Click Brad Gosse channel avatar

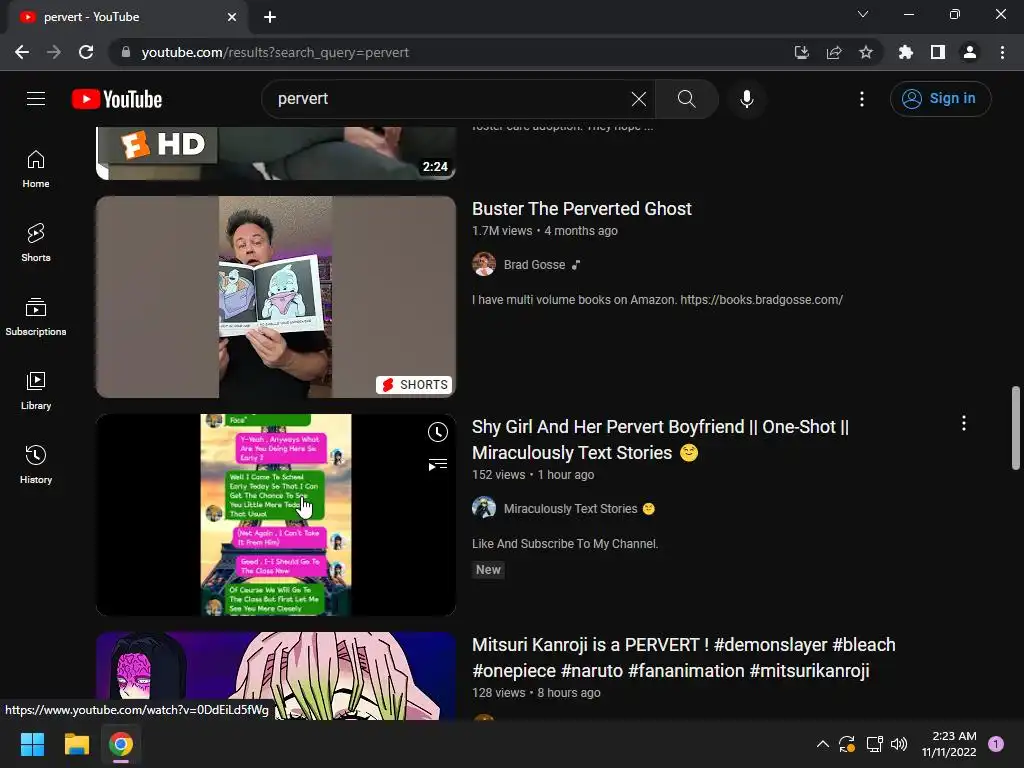tap(484, 264)
